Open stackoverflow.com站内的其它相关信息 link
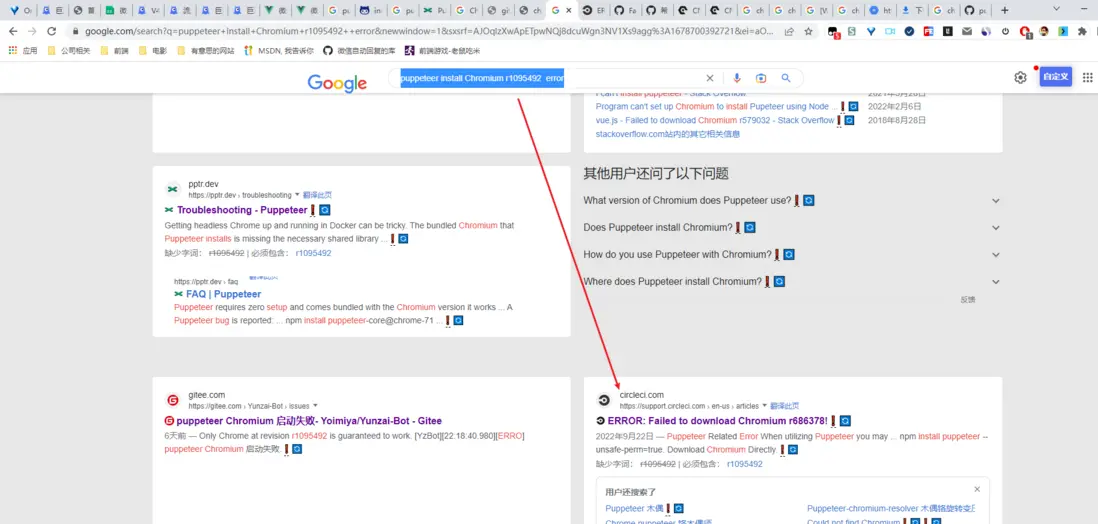1098x524 pixels. pos(667,134)
